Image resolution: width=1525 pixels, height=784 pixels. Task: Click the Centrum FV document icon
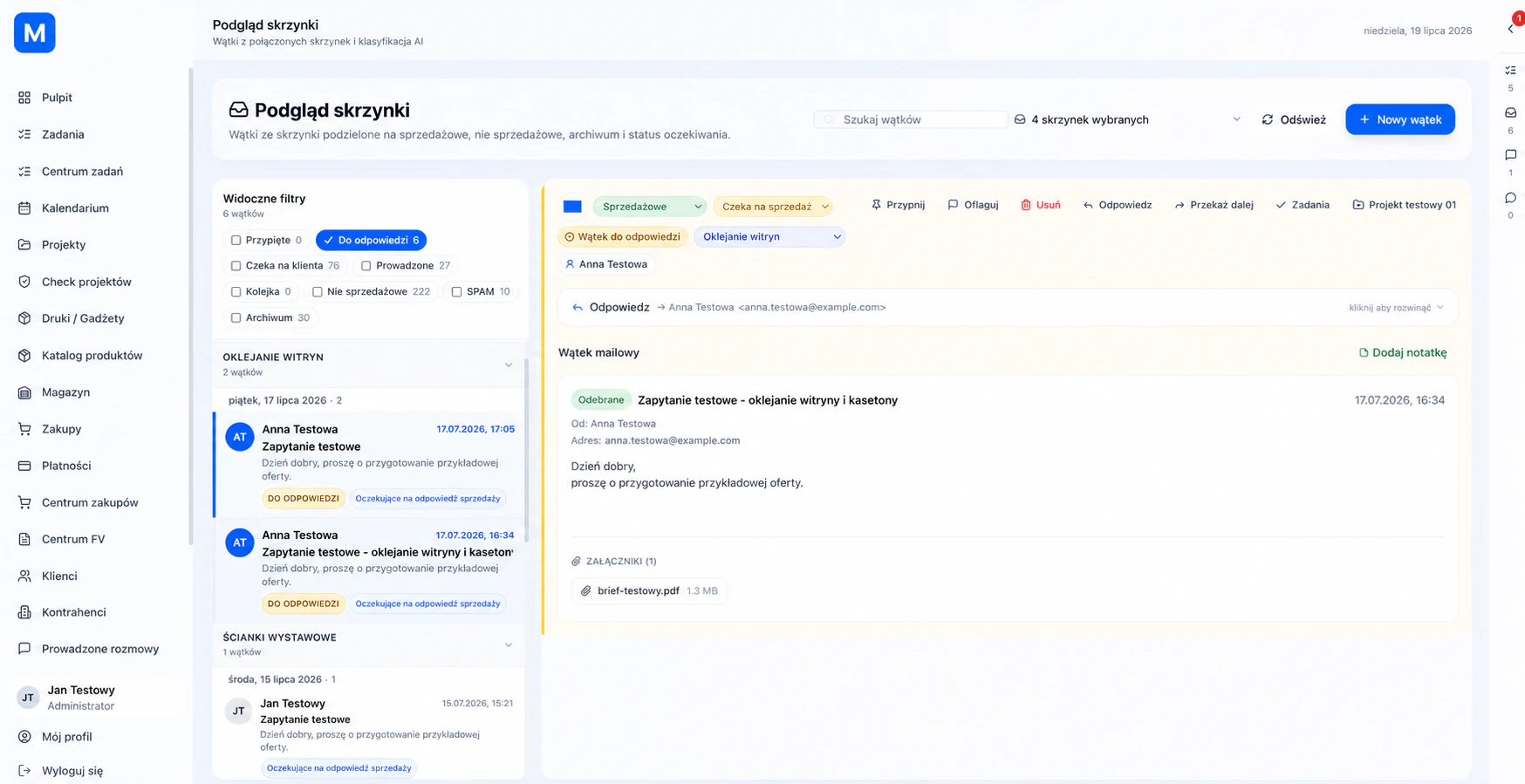coord(24,539)
